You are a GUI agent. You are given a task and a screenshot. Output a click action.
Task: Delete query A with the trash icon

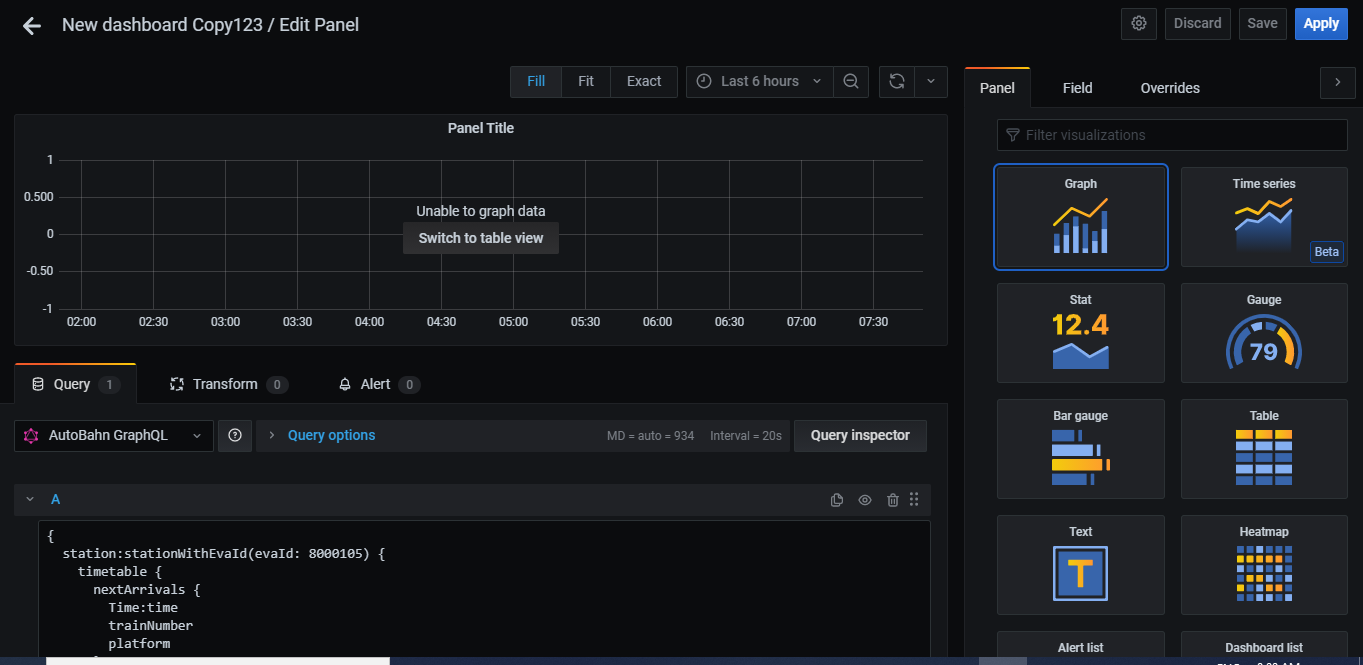[x=892, y=499]
